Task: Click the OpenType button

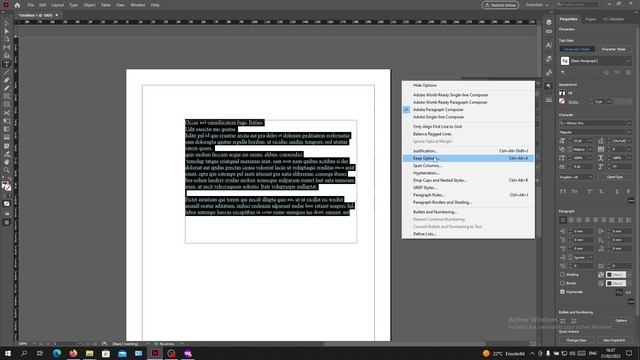Action: [x=615, y=177]
